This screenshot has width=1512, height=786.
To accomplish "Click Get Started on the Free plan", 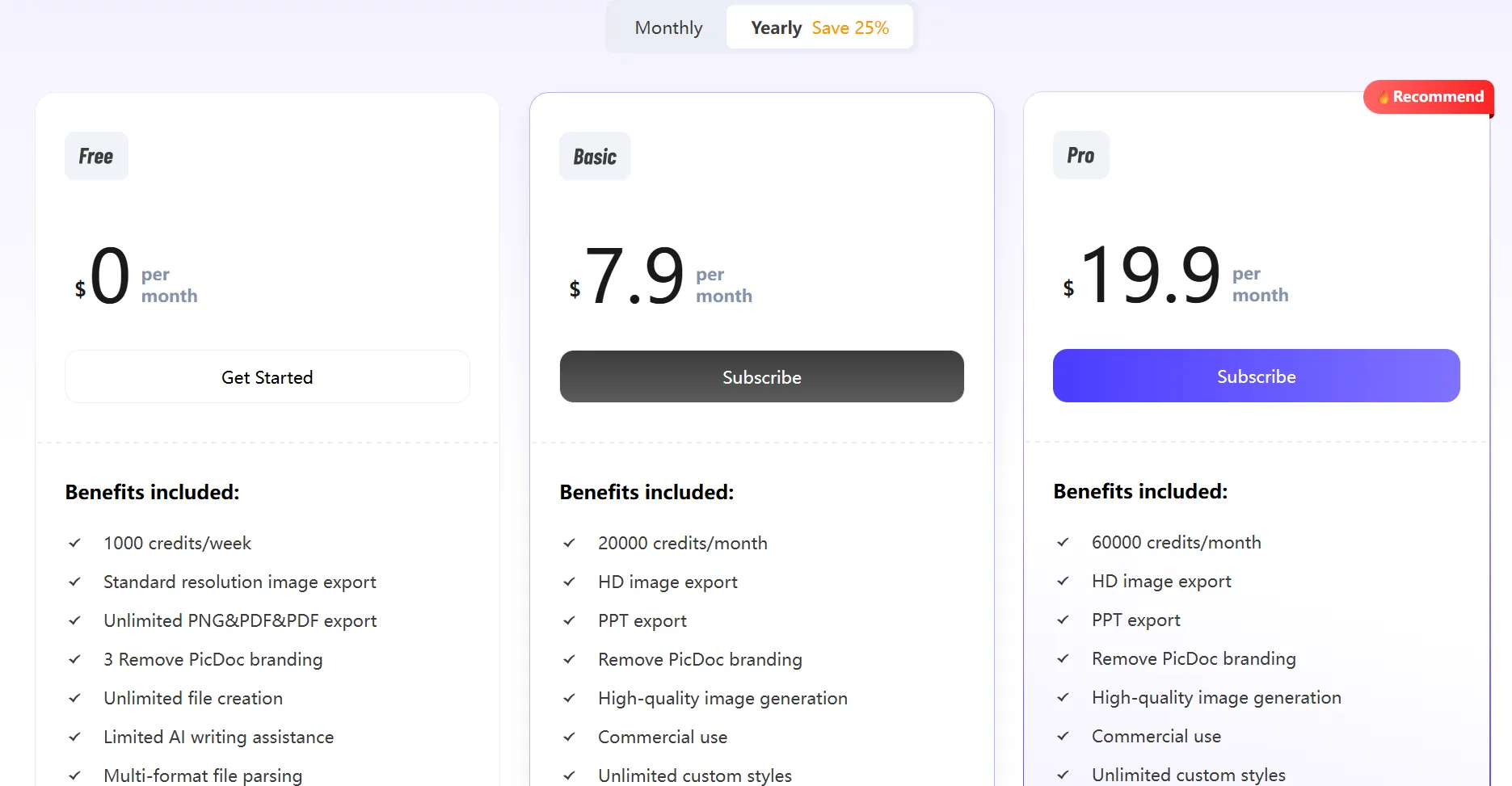I will [x=267, y=377].
